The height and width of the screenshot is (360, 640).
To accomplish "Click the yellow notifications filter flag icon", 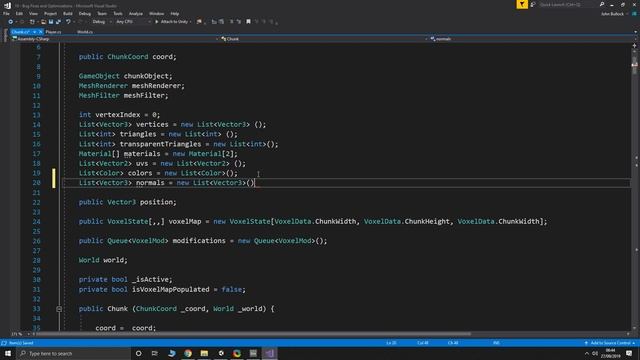I will [x=522, y=4].
